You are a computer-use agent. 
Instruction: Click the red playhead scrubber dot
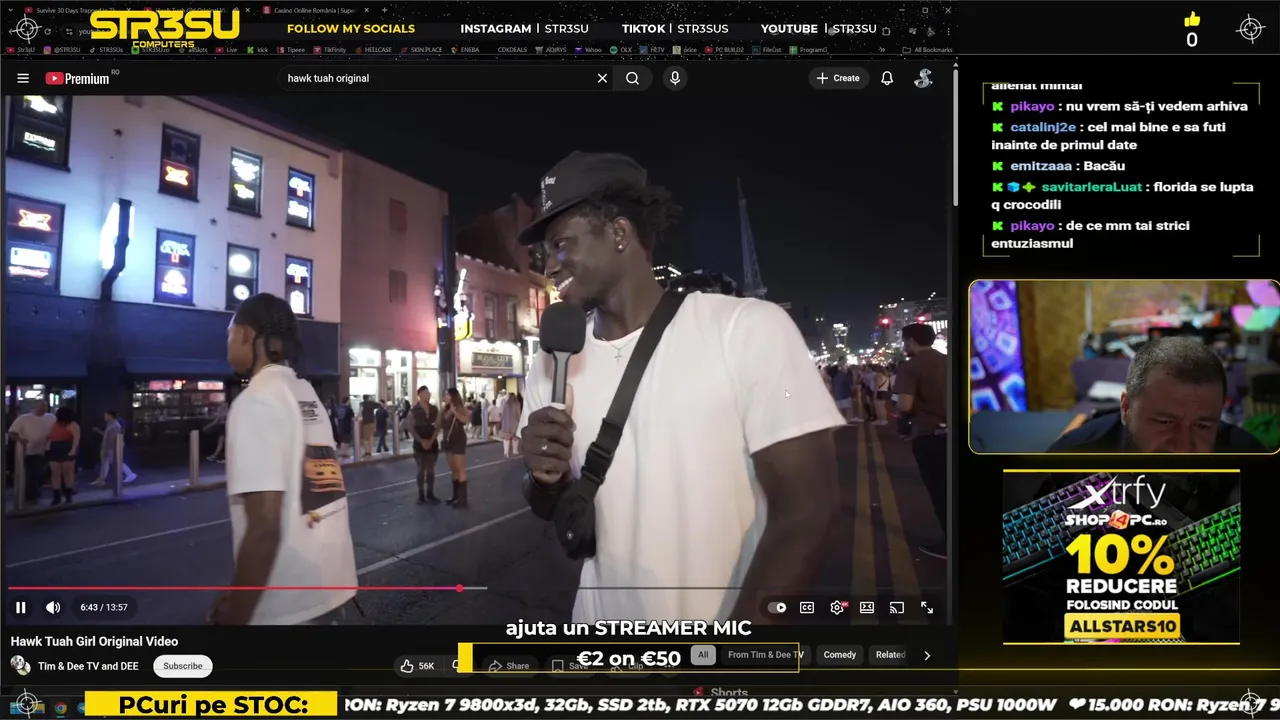coord(459,588)
